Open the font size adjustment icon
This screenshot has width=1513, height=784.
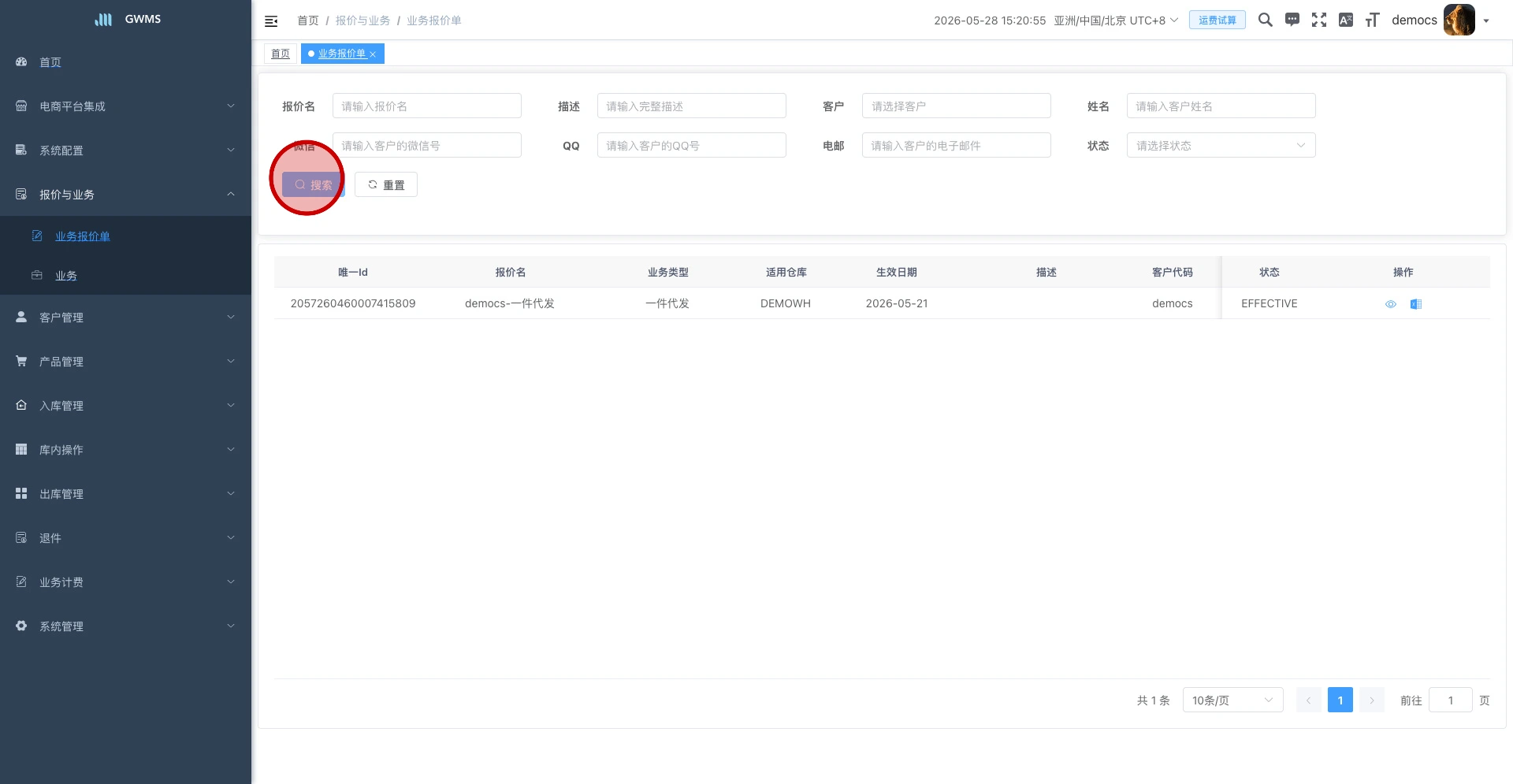click(1373, 20)
